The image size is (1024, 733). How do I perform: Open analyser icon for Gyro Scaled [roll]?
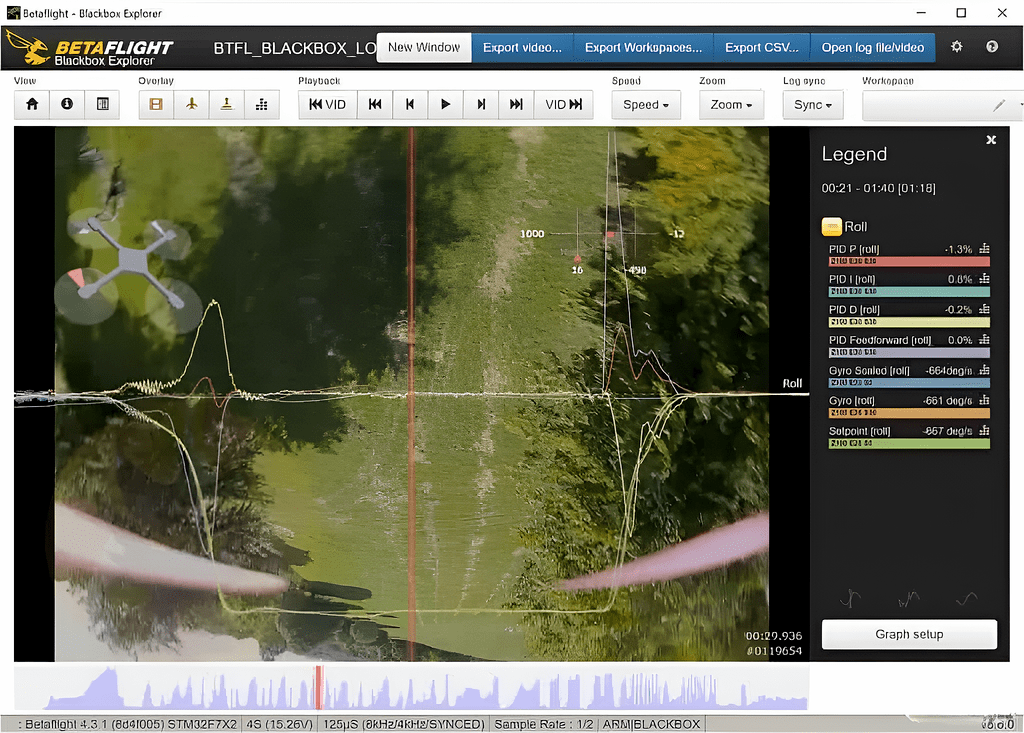(x=984, y=370)
